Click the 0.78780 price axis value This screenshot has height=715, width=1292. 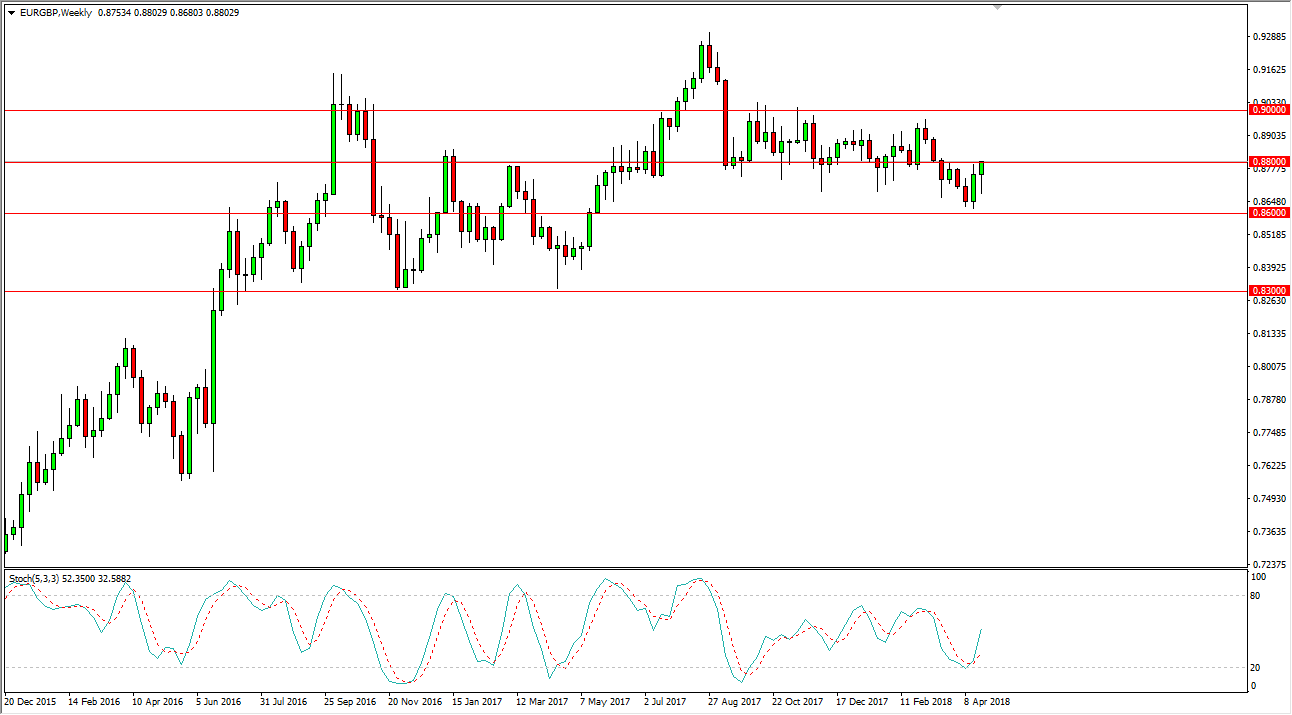pos(1268,400)
